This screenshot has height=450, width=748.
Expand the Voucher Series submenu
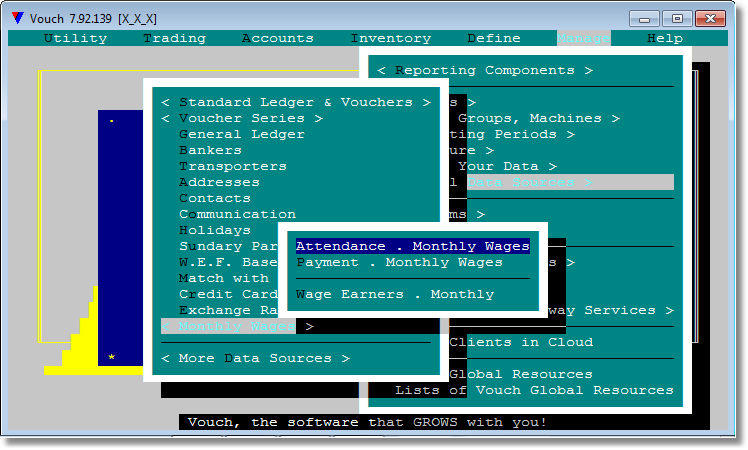point(242,118)
